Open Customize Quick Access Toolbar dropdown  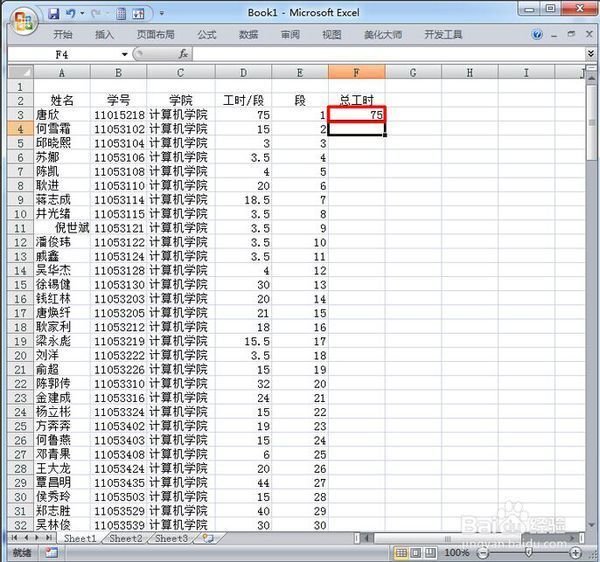(162, 13)
